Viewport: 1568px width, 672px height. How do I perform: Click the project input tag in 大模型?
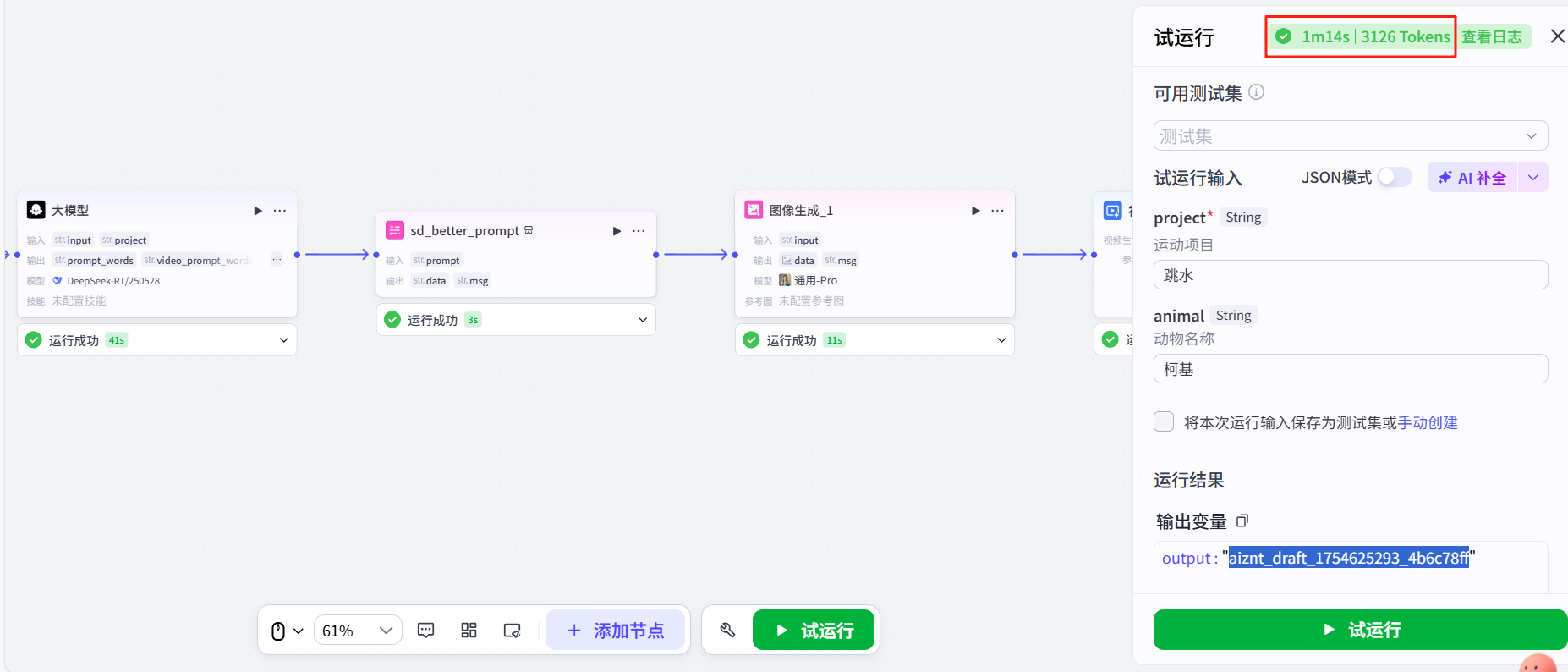124,240
